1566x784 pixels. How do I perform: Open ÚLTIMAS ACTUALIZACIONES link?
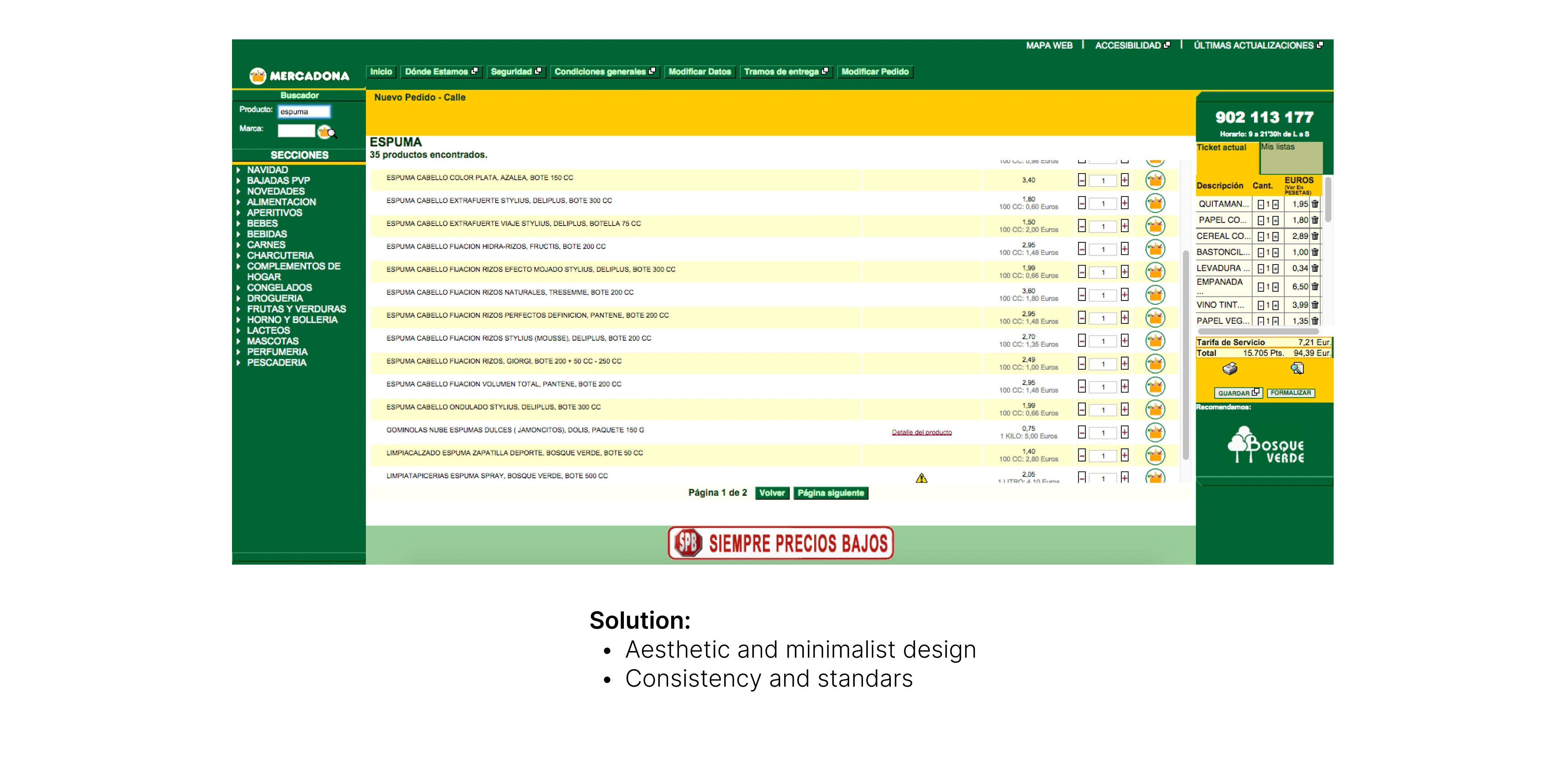pyautogui.click(x=1258, y=46)
